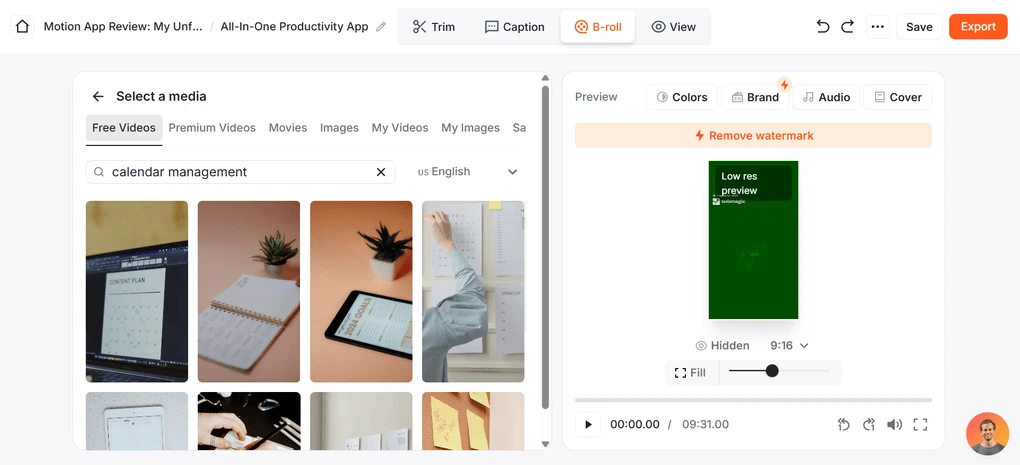Screen dimensions: 1020x465
Task: Open the three-dot more options menu
Action: tap(877, 27)
